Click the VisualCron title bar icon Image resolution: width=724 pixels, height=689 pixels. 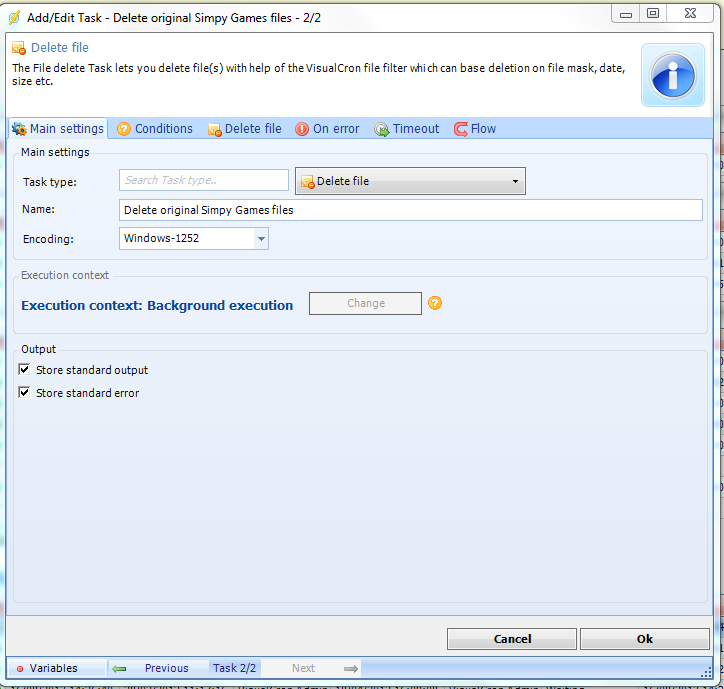[x=14, y=14]
